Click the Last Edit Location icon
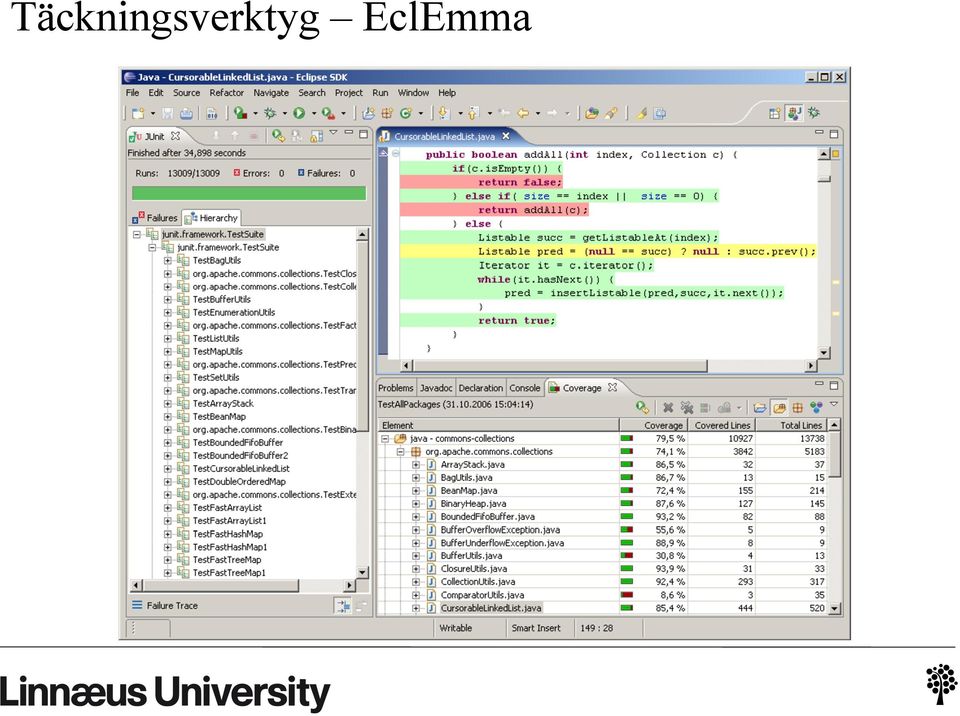 [x=504, y=113]
